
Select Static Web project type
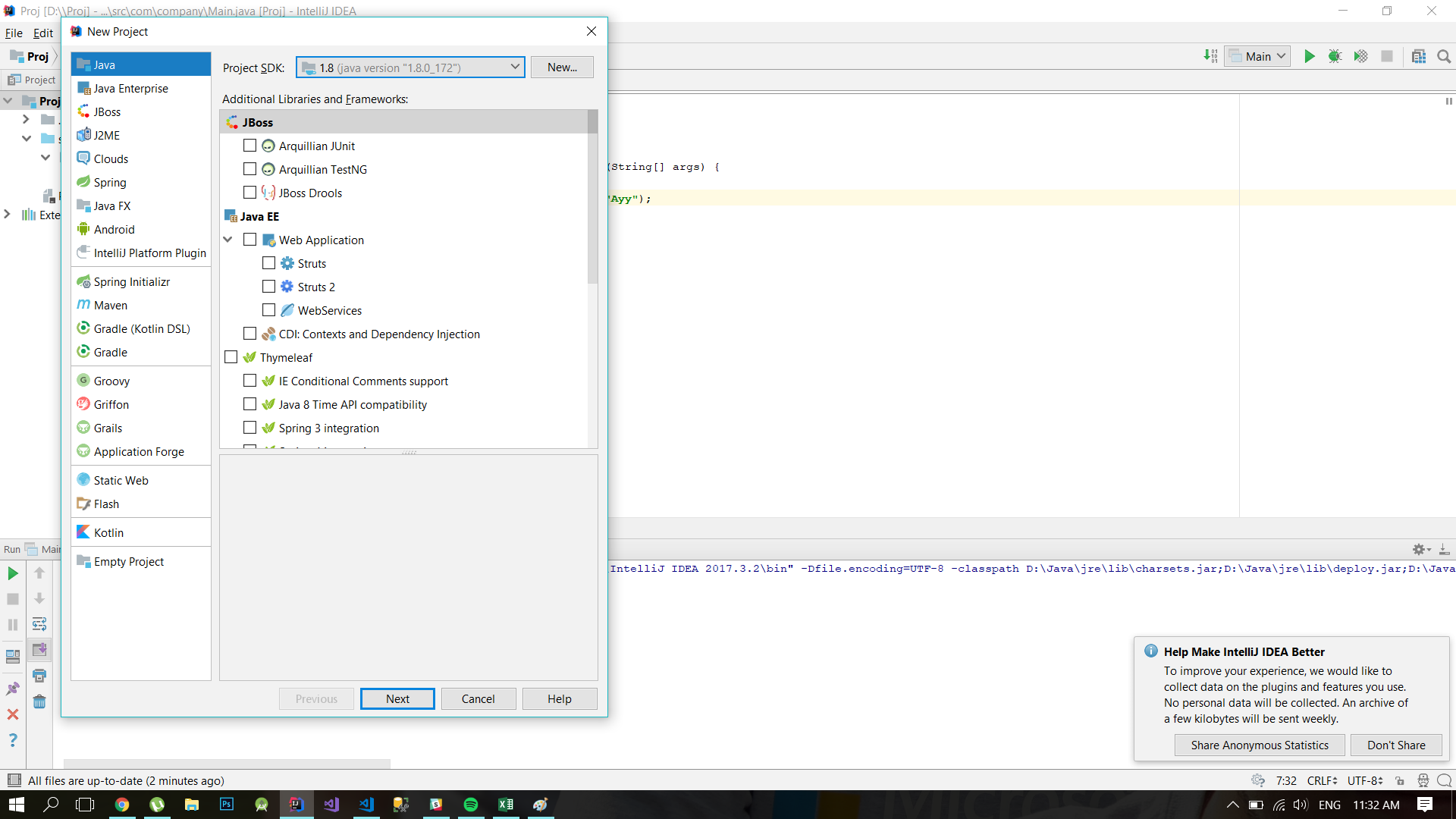tap(141, 480)
